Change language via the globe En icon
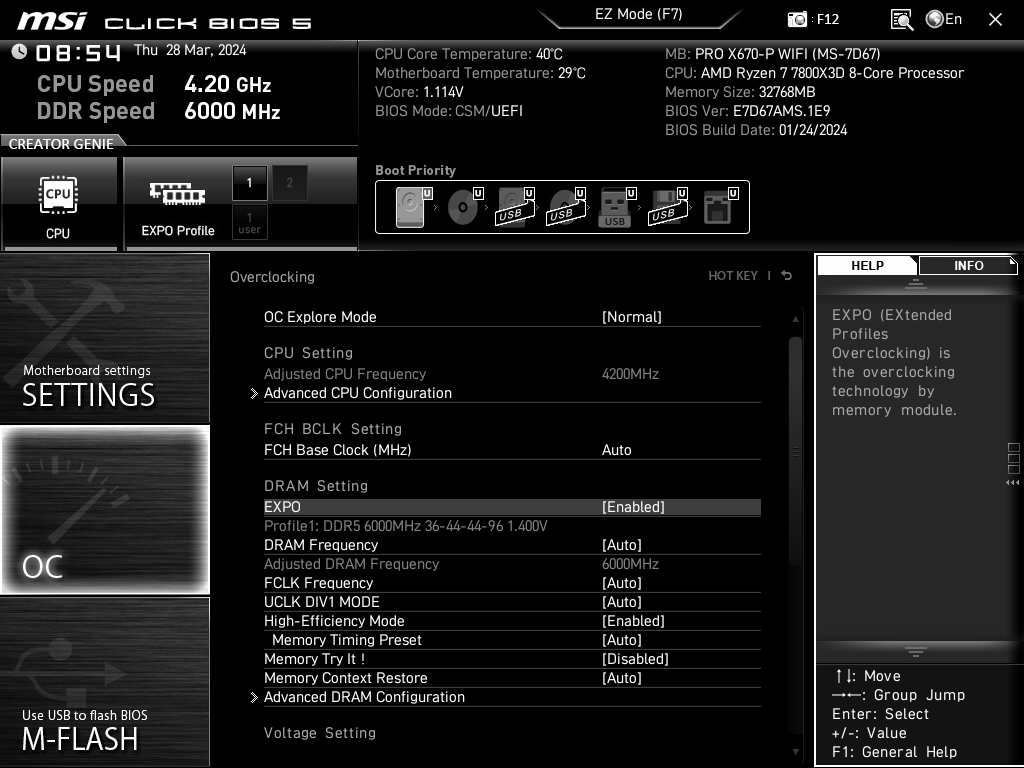Image resolution: width=1024 pixels, height=768 pixels. click(944, 20)
